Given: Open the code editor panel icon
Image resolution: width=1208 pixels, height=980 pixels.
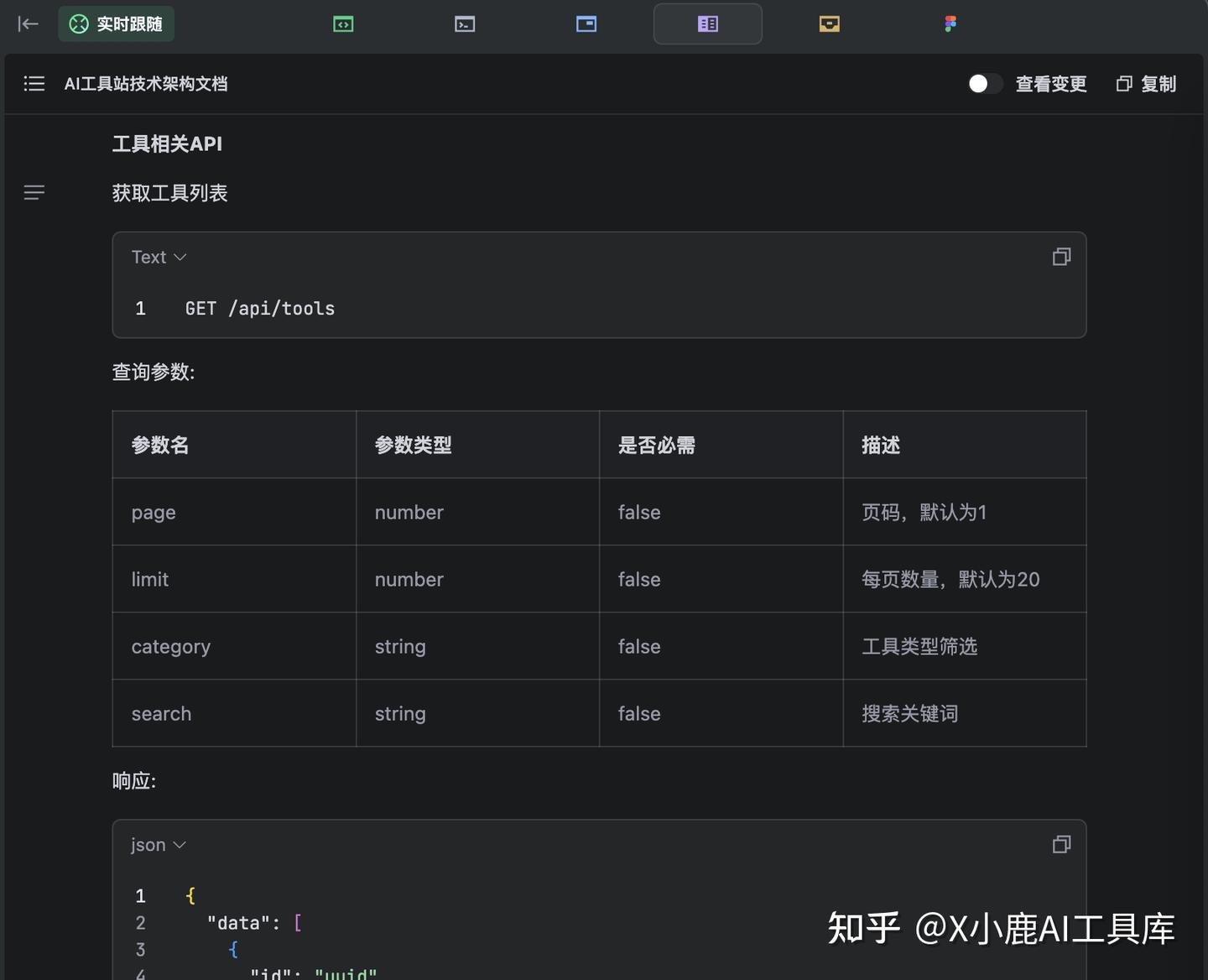Looking at the screenshot, I should click(343, 23).
